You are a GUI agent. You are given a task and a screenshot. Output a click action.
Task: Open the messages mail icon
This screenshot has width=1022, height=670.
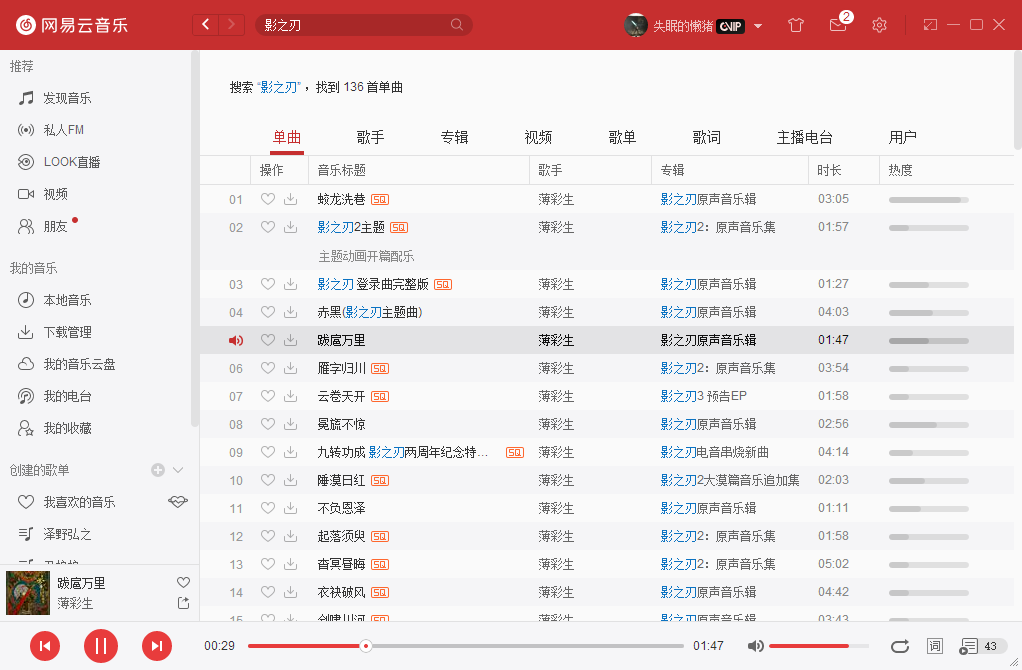(838, 25)
